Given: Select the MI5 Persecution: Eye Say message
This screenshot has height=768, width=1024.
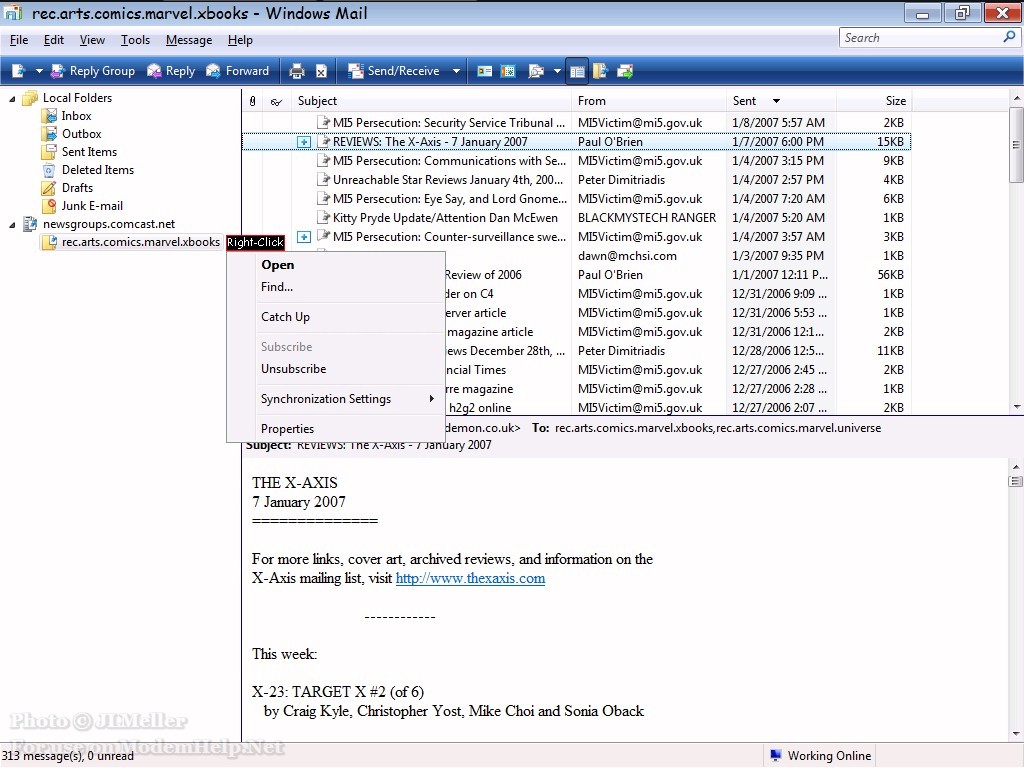Looking at the screenshot, I should pyautogui.click(x=576, y=199).
